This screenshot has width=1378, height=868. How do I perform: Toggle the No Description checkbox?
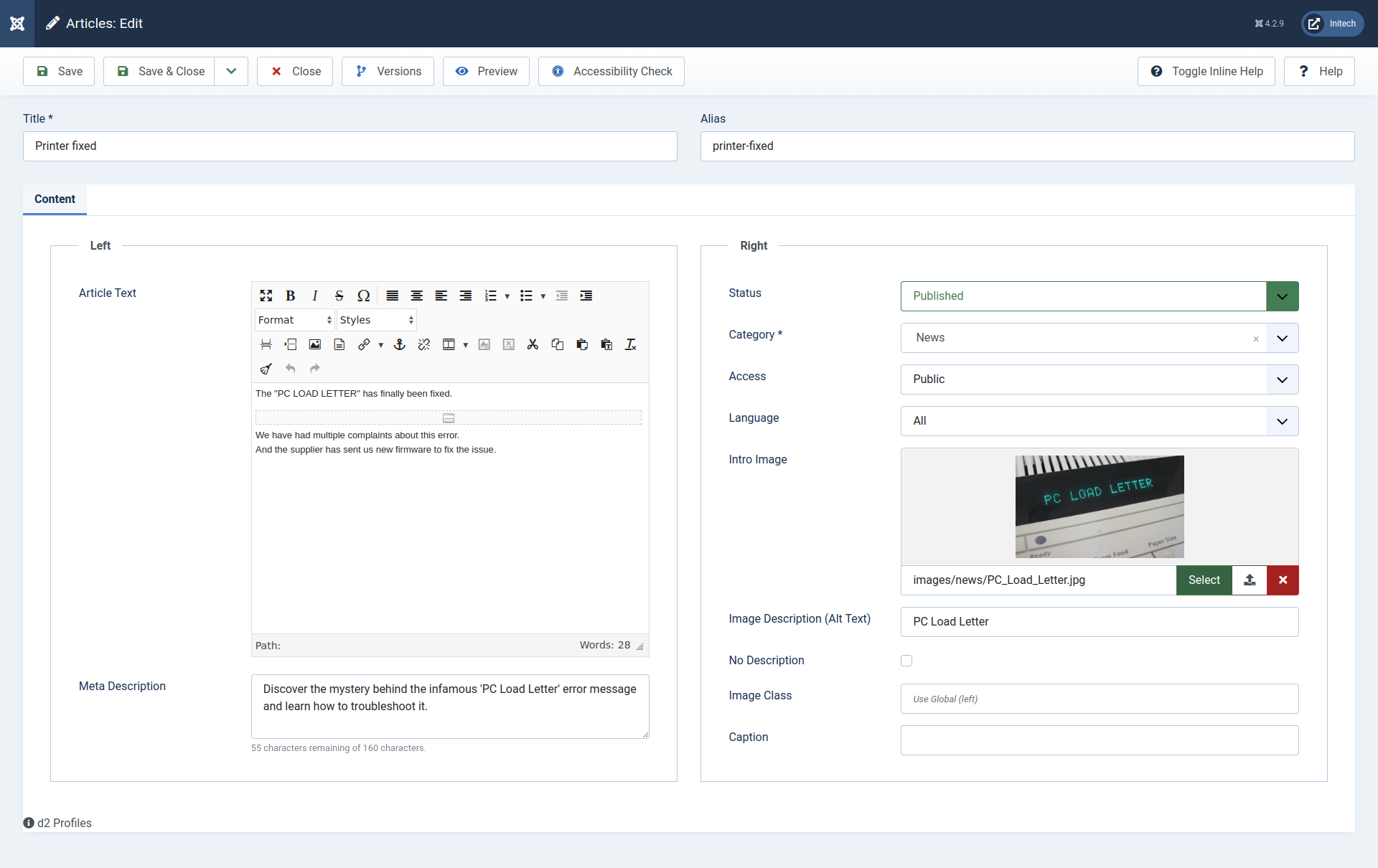coord(906,660)
